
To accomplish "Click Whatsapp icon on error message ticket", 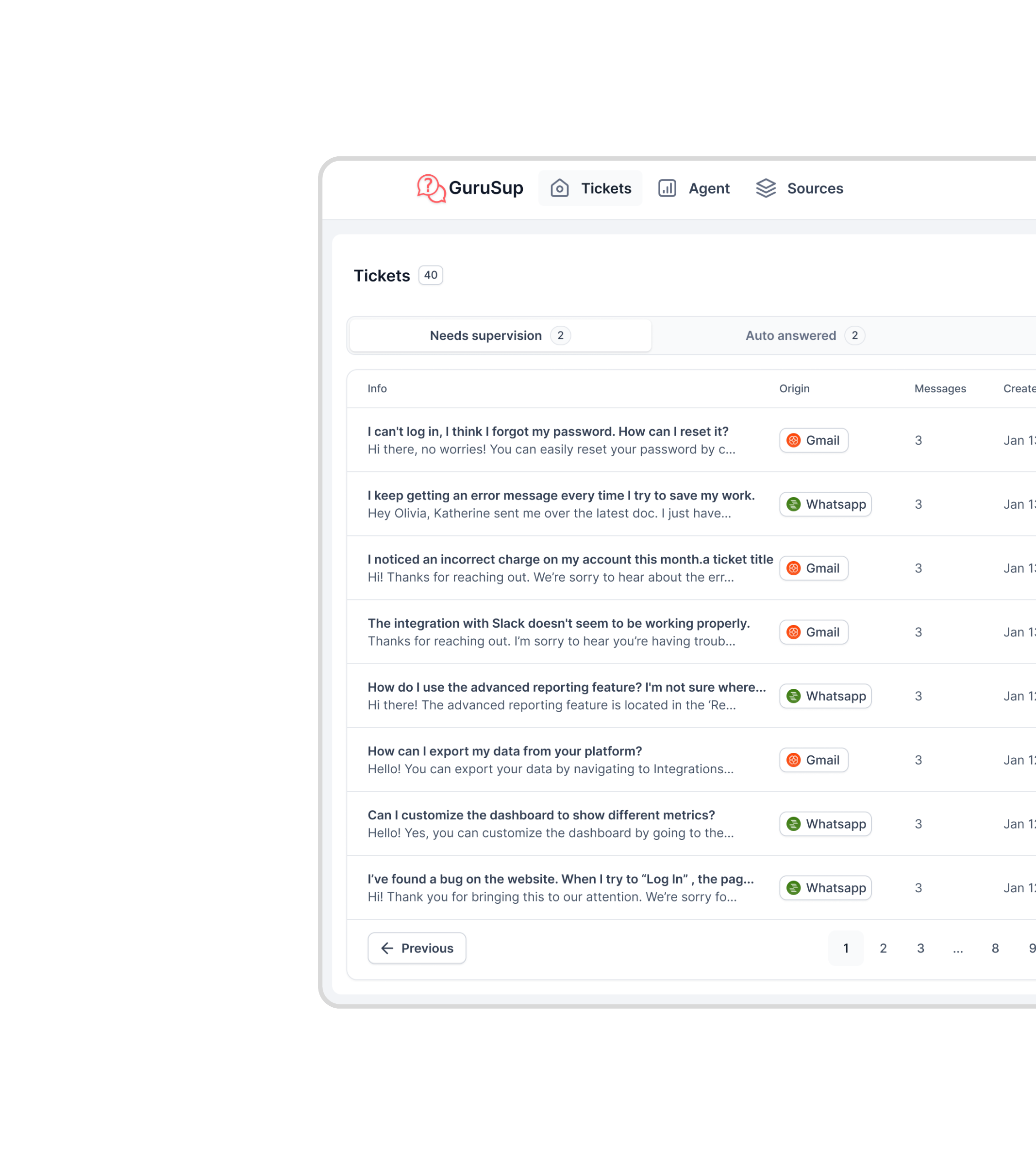I will tap(793, 504).
